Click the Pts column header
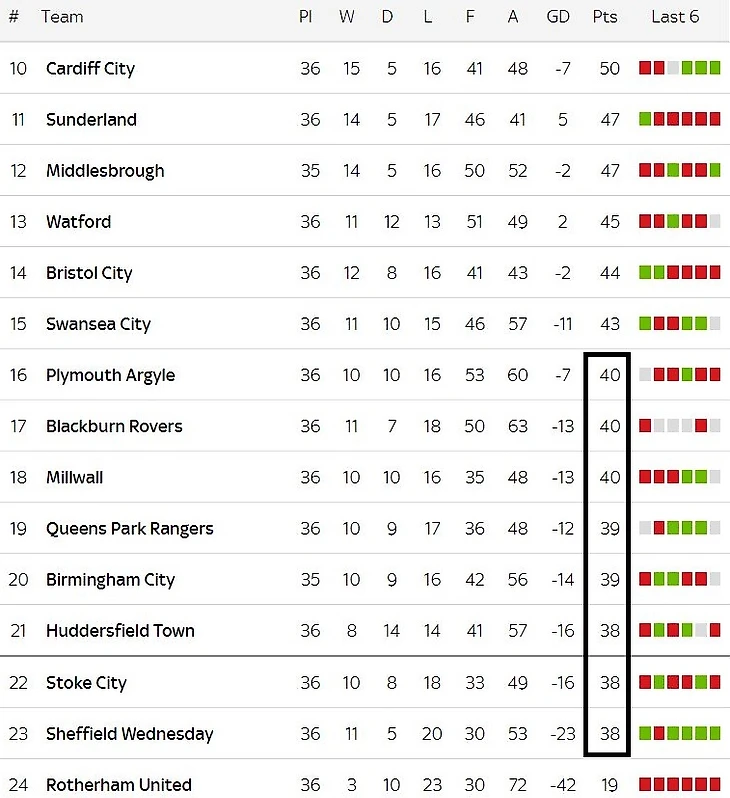This screenshot has width=730, height=798. point(605,17)
